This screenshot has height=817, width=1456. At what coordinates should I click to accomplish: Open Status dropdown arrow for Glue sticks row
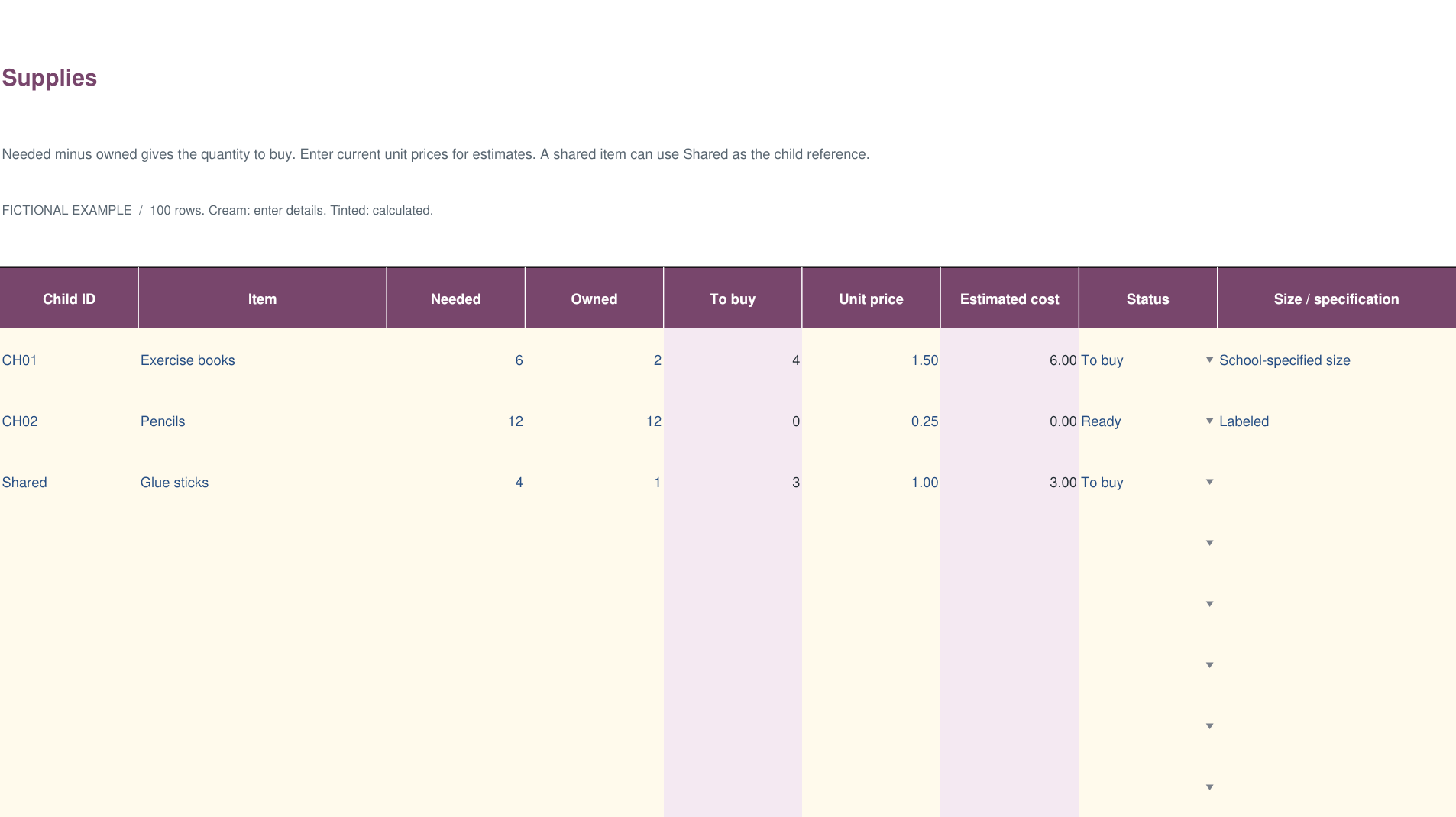[x=1209, y=482]
